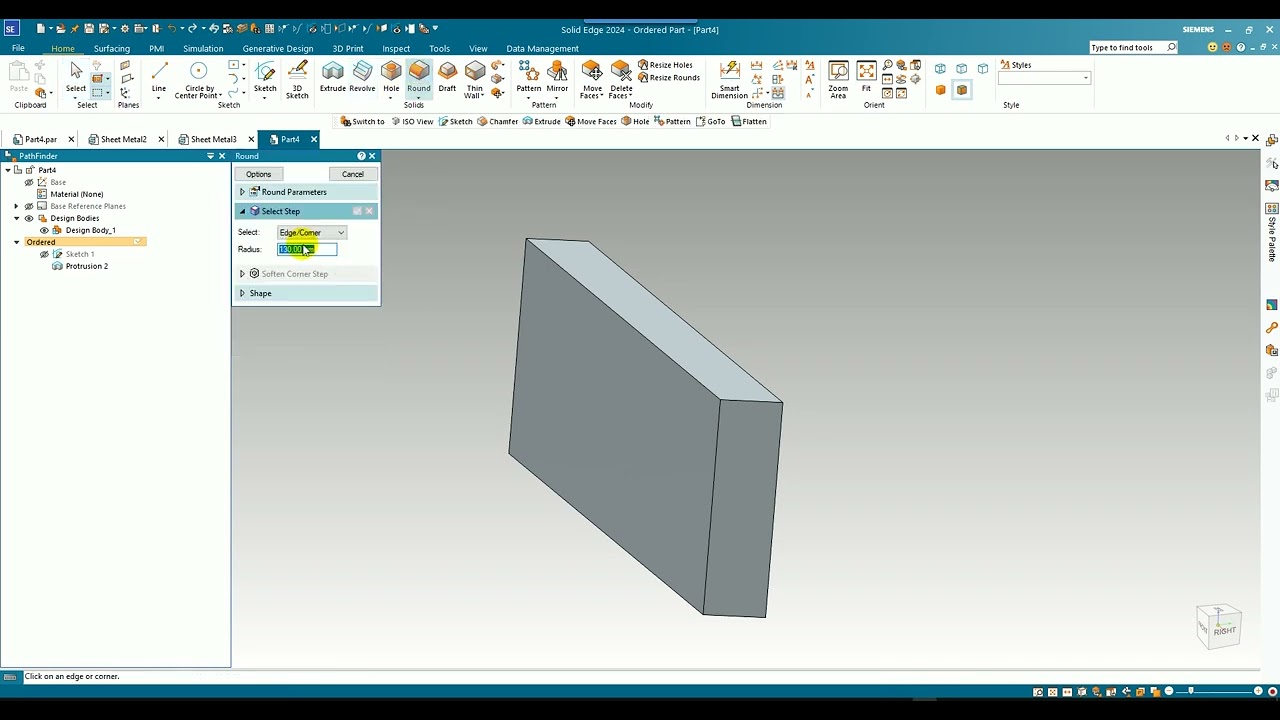The image size is (1280, 720).
Task: Click the Round help question mark icon
Action: [361, 156]
